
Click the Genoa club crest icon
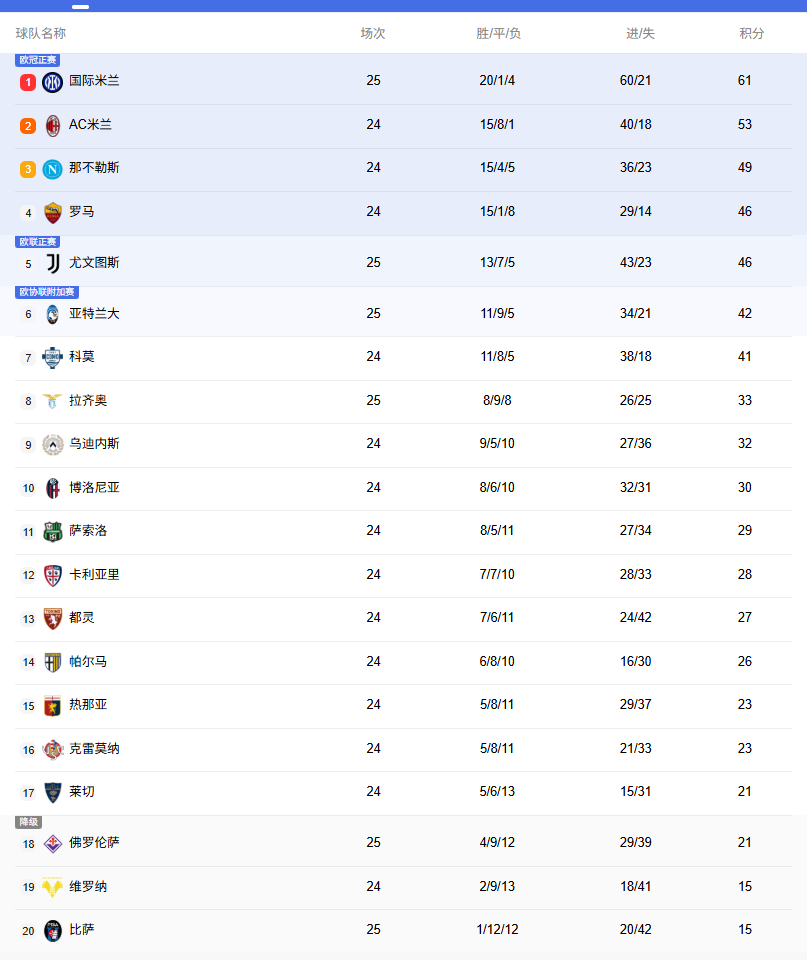pyautogui.click(x=53, y=706)
